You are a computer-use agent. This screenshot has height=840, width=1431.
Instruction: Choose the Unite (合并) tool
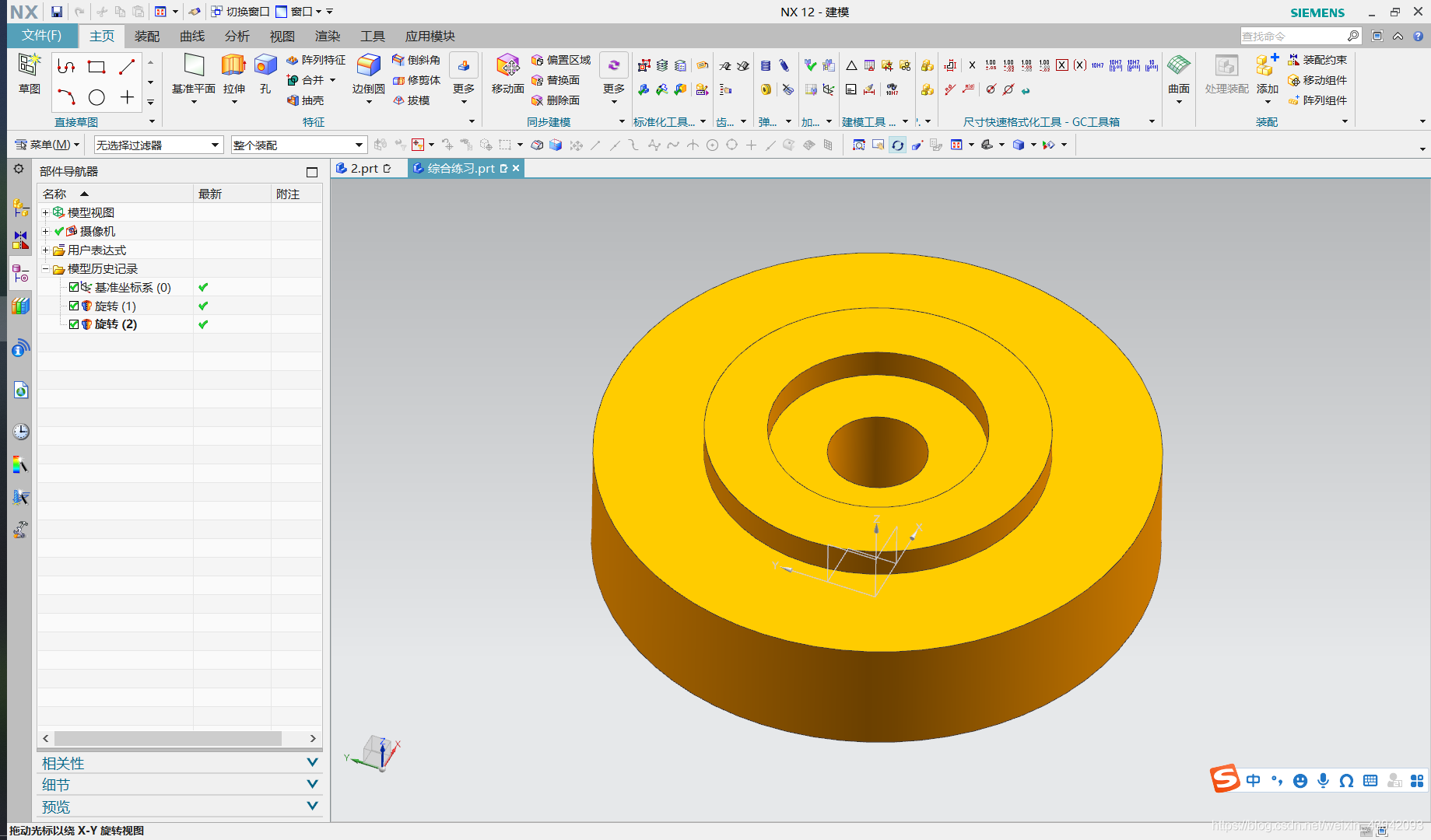click(x=305, y=80)
